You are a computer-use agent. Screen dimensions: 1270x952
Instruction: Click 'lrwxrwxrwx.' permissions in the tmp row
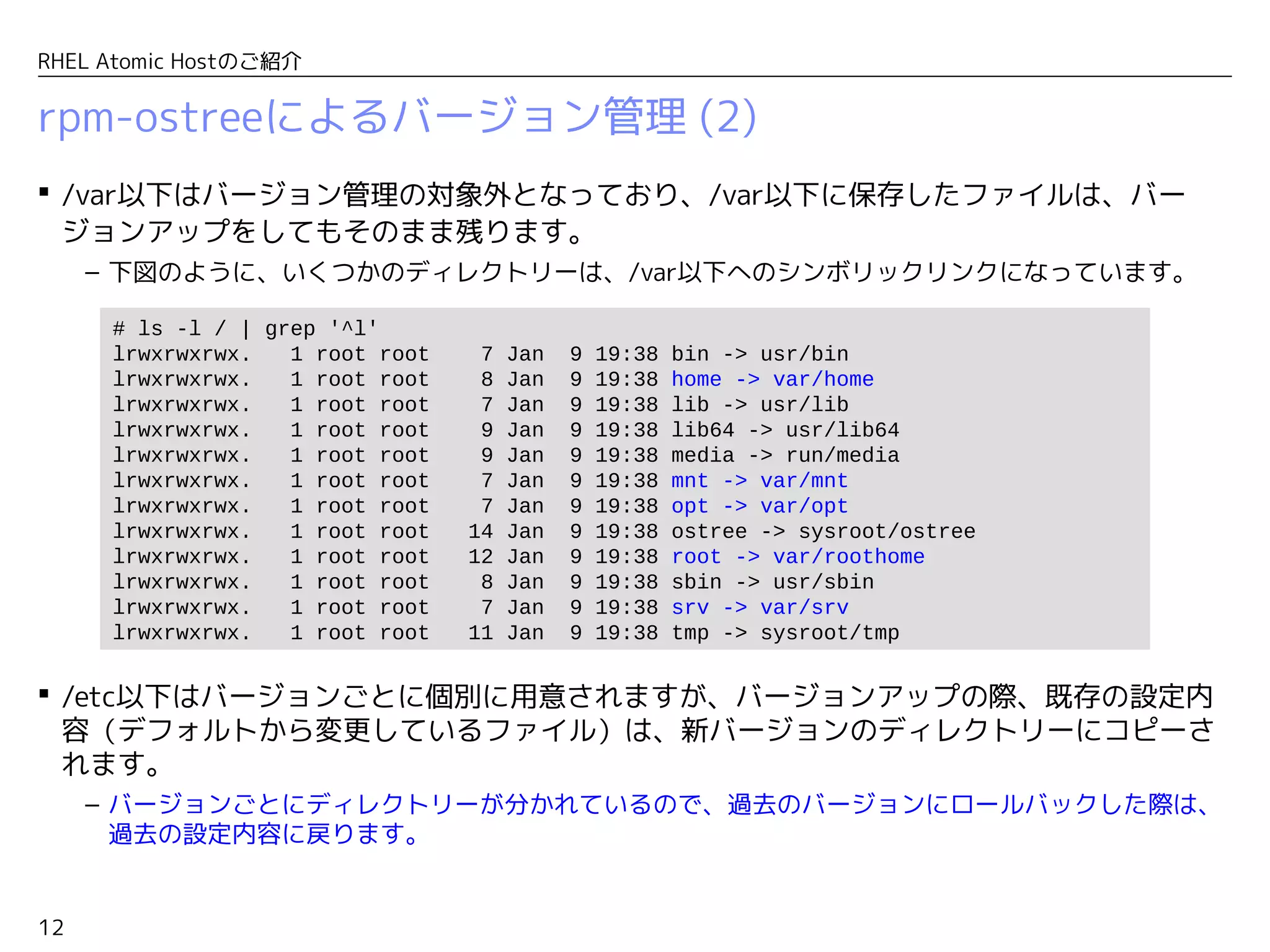click(x=182, y=633)
